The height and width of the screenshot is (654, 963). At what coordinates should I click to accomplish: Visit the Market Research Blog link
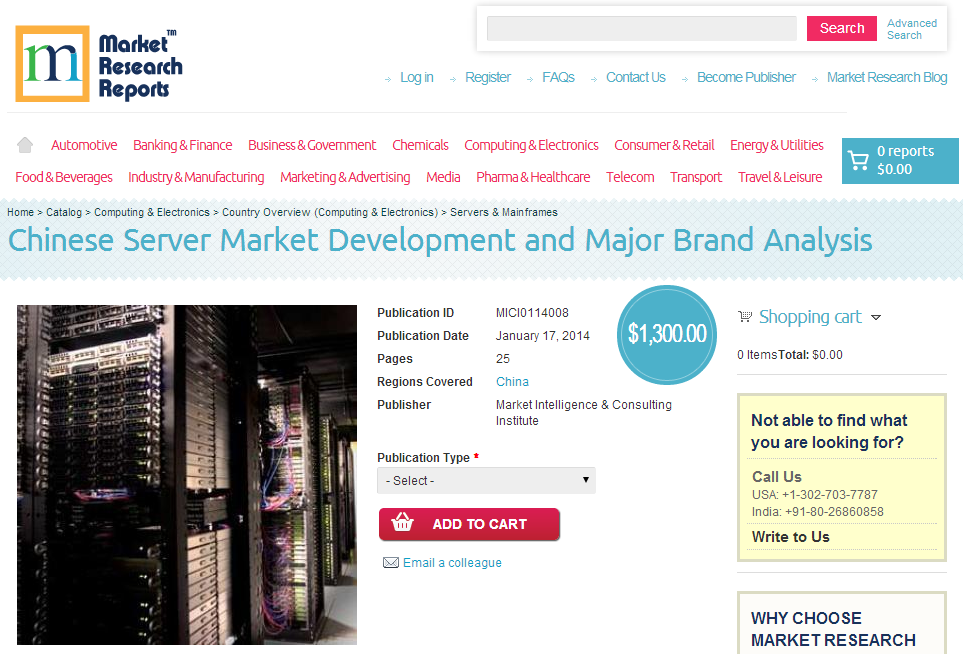pos(887,77)
